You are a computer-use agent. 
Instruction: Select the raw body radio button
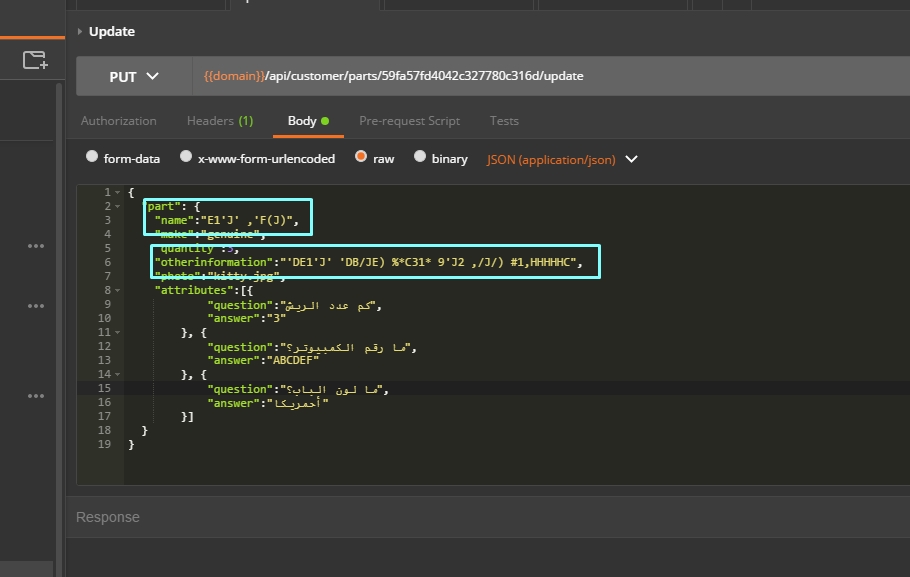click(361, 156)
